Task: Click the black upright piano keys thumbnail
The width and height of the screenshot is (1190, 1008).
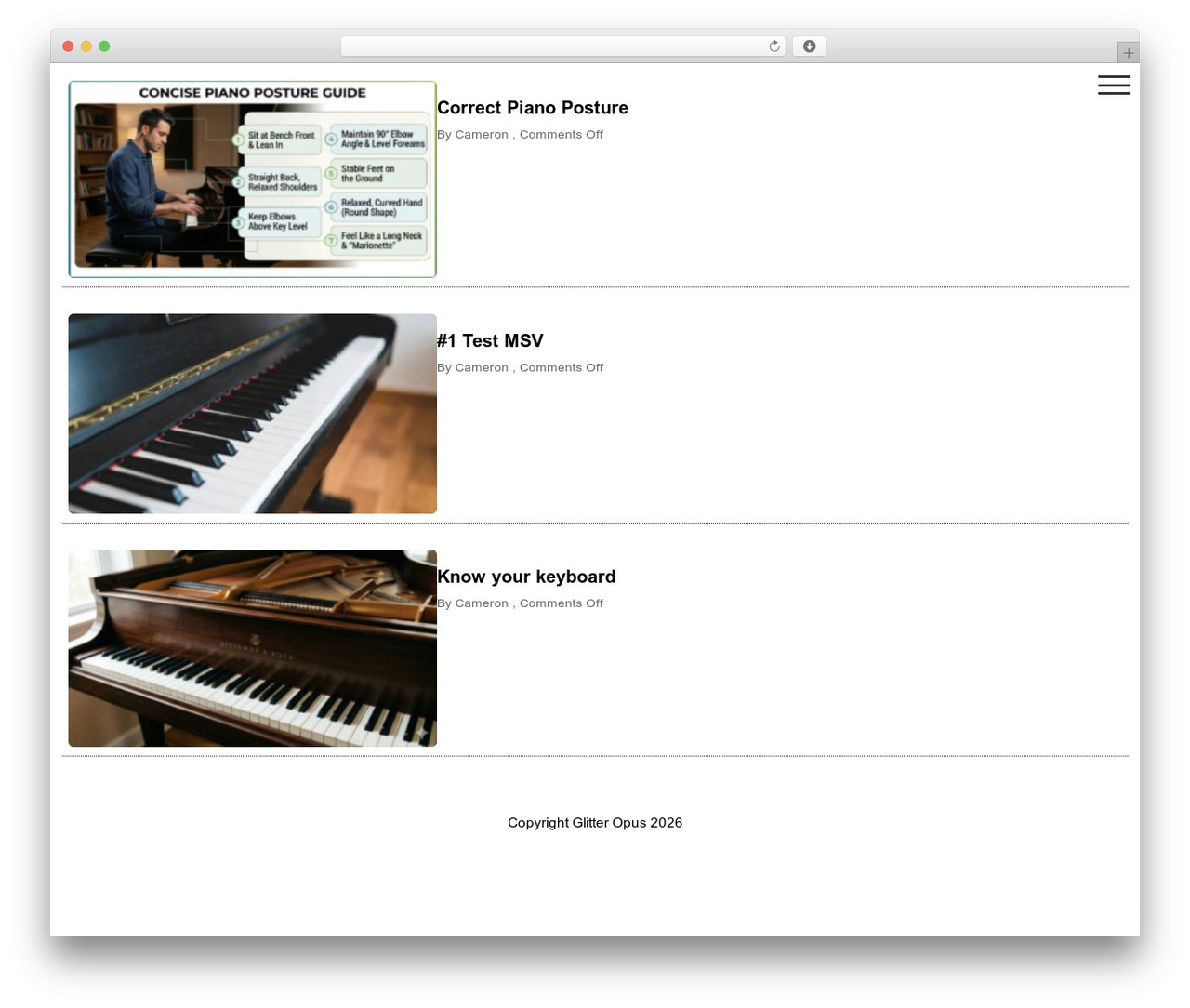Action: pyautogui.click(x=253, y=414)
